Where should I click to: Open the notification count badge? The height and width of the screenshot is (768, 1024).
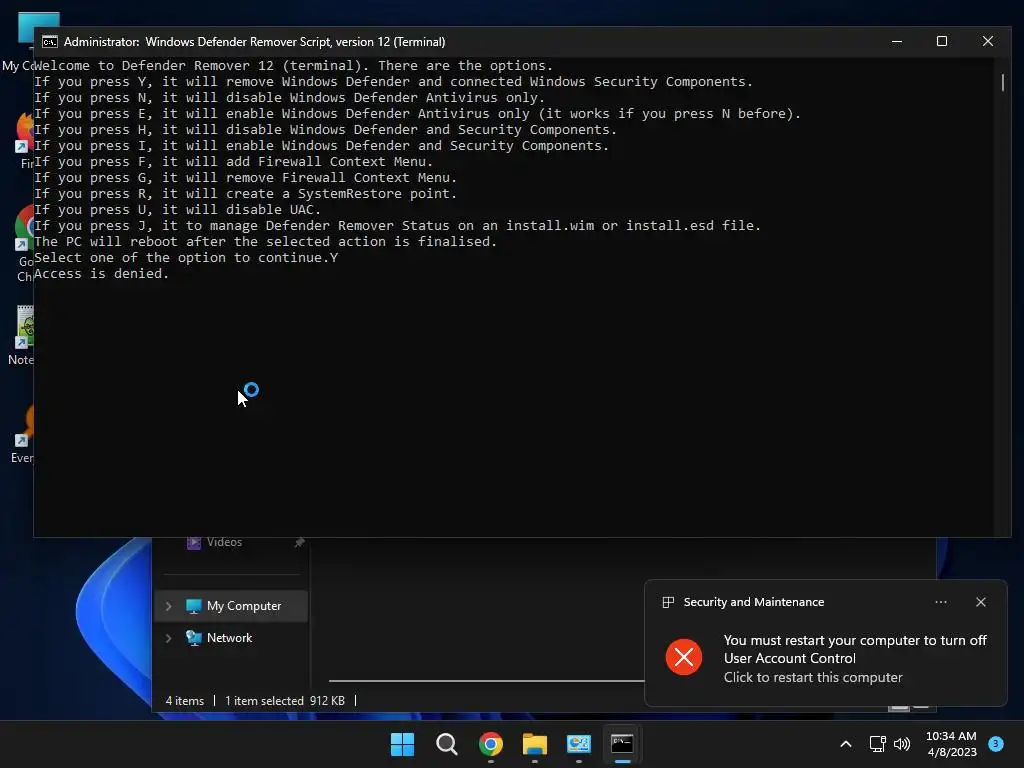pyautogui.click(x=996, y=744)
